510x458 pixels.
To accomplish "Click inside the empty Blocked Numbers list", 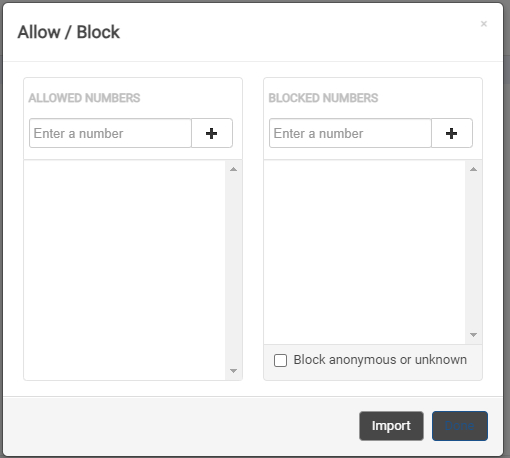I will click(365, 252).
